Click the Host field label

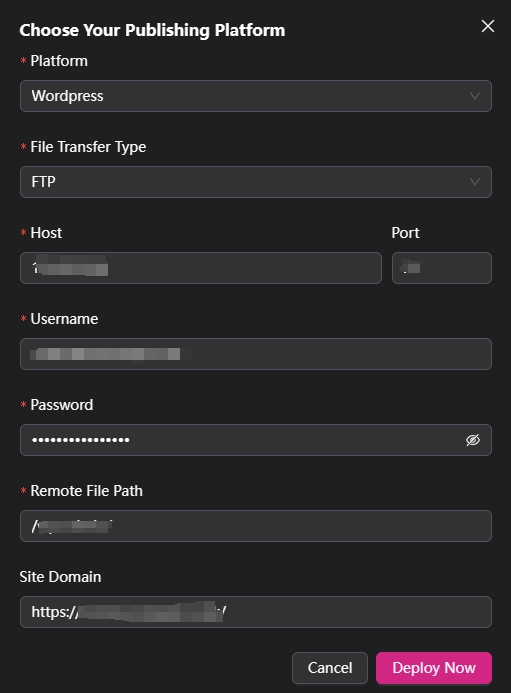46,233
